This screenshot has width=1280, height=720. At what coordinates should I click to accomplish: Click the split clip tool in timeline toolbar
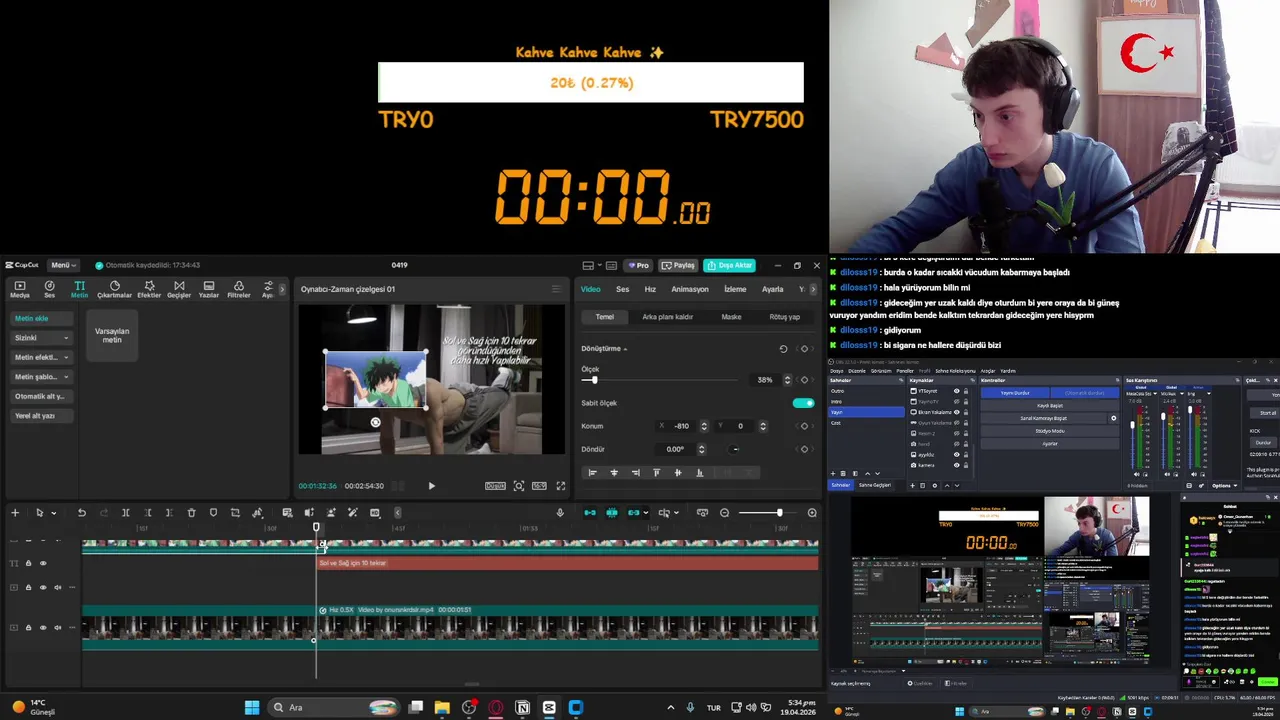click(x=126, y=513)
